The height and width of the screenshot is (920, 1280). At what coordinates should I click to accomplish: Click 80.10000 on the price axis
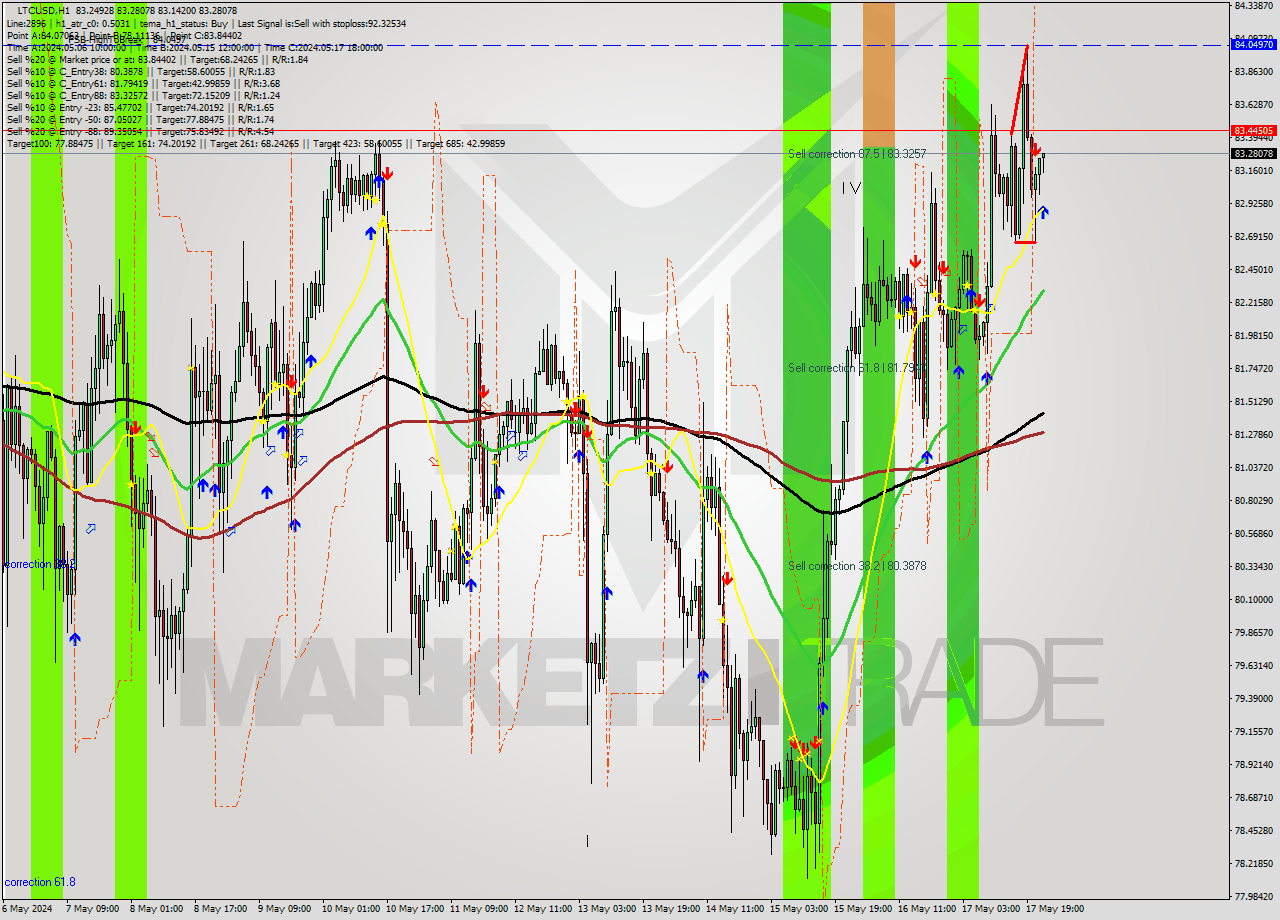click(1253, 599)
